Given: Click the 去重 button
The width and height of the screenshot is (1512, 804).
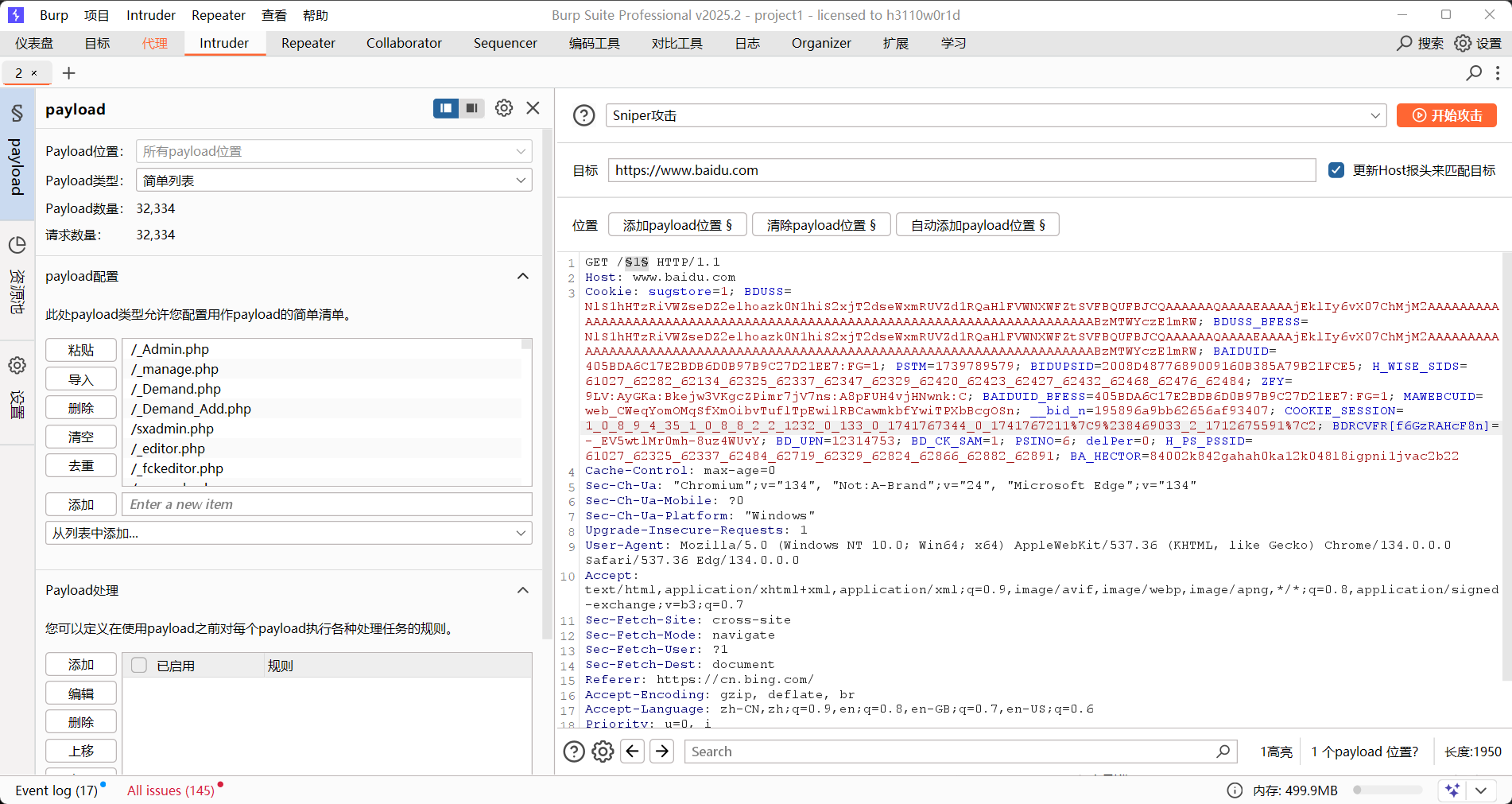Looking at the screenshot, I should (81, 465).
